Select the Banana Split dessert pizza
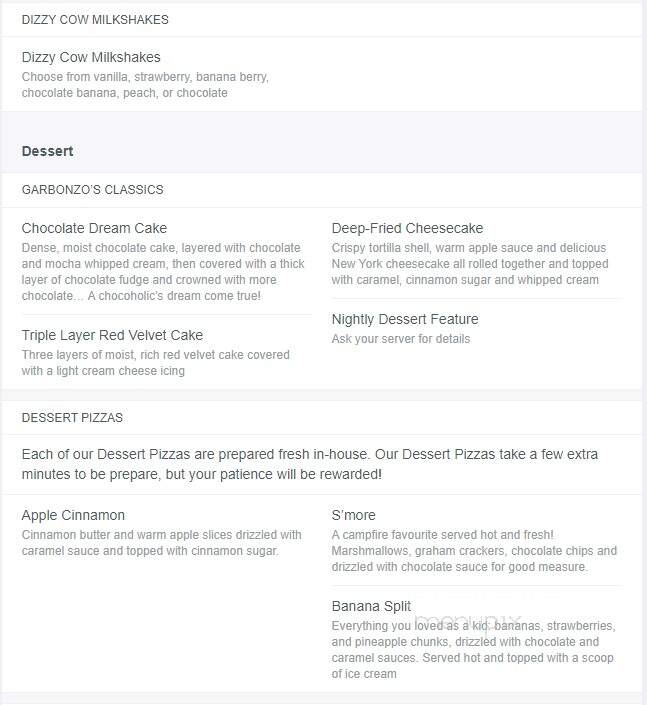This screenshot has width=647, height=705. (x=371, y=606)
